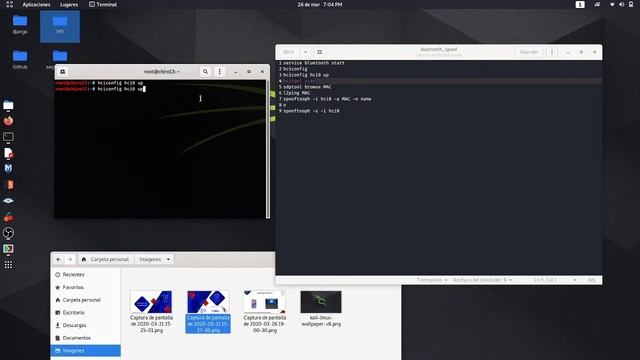The image size is (640, 360).
Task: Launch Cherrytree from the dock
Action: click(x=8, y=217)
